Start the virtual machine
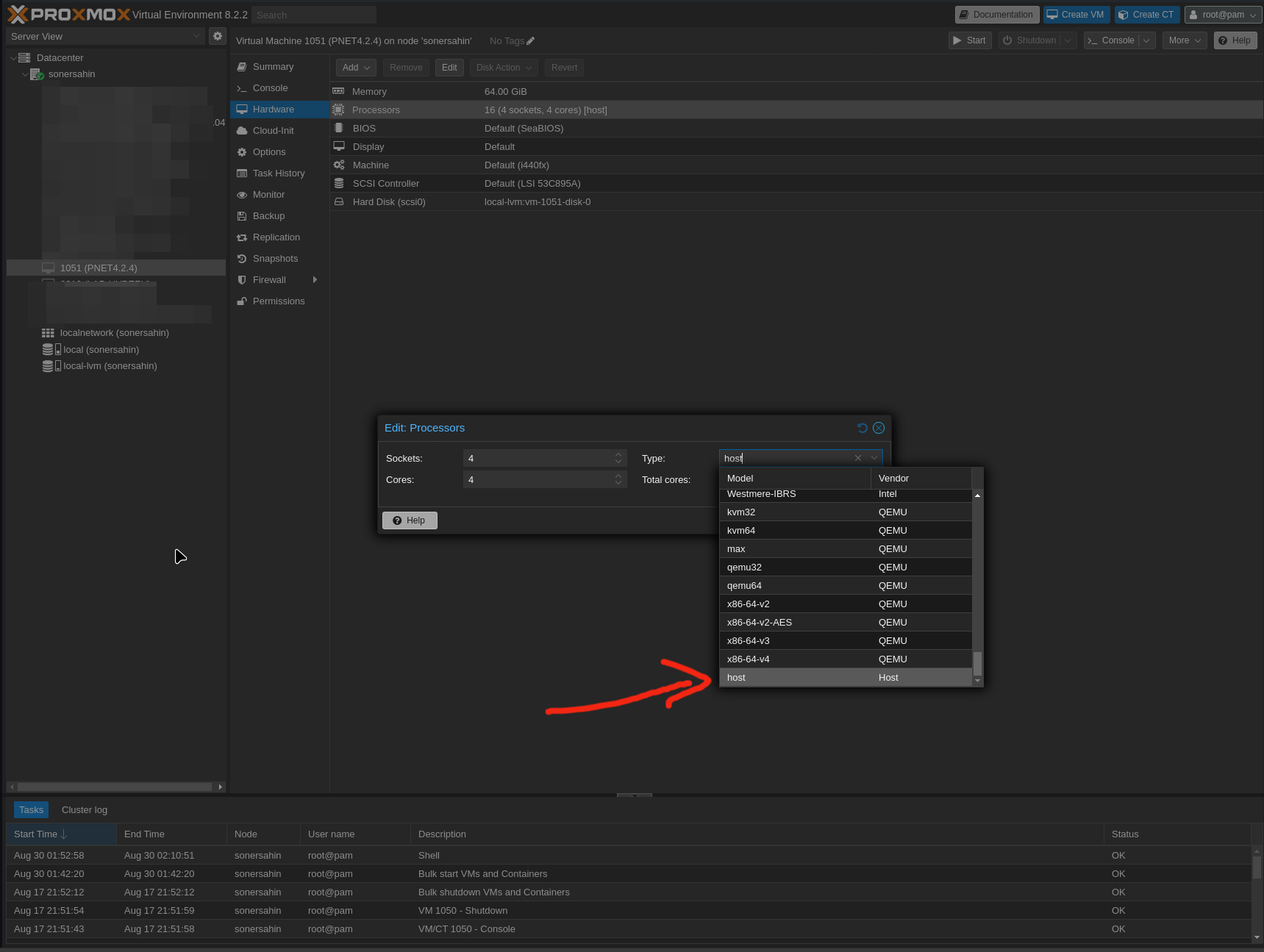The height and width of the screenshot is (952, 1264). pos(970,40)
